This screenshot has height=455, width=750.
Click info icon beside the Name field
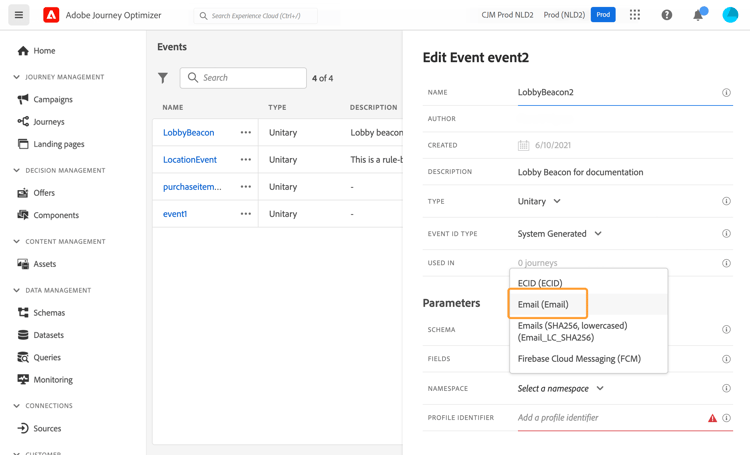tap(726, 93)
